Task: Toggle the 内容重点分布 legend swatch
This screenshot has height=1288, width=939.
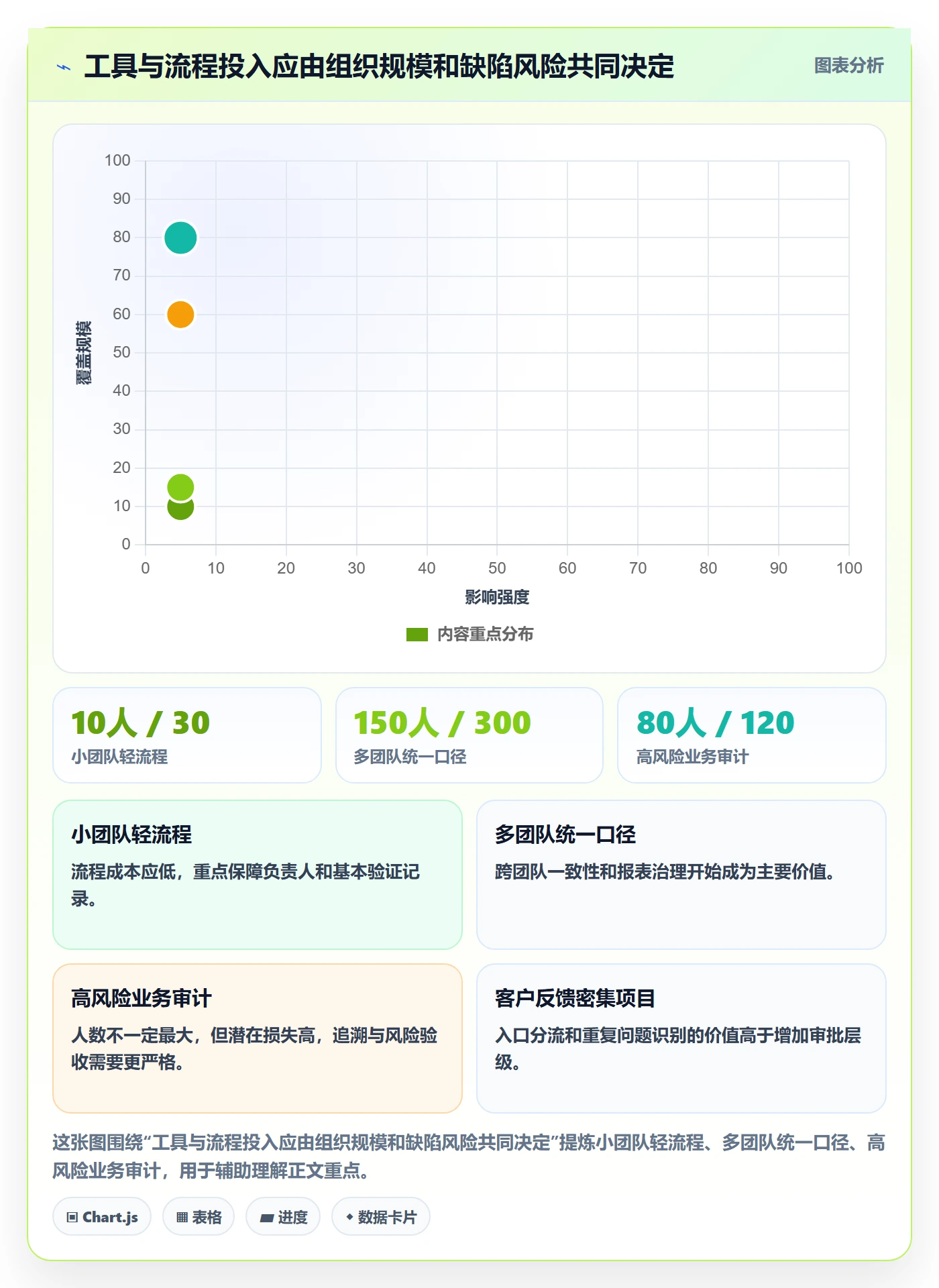Action: pos(417,635)
